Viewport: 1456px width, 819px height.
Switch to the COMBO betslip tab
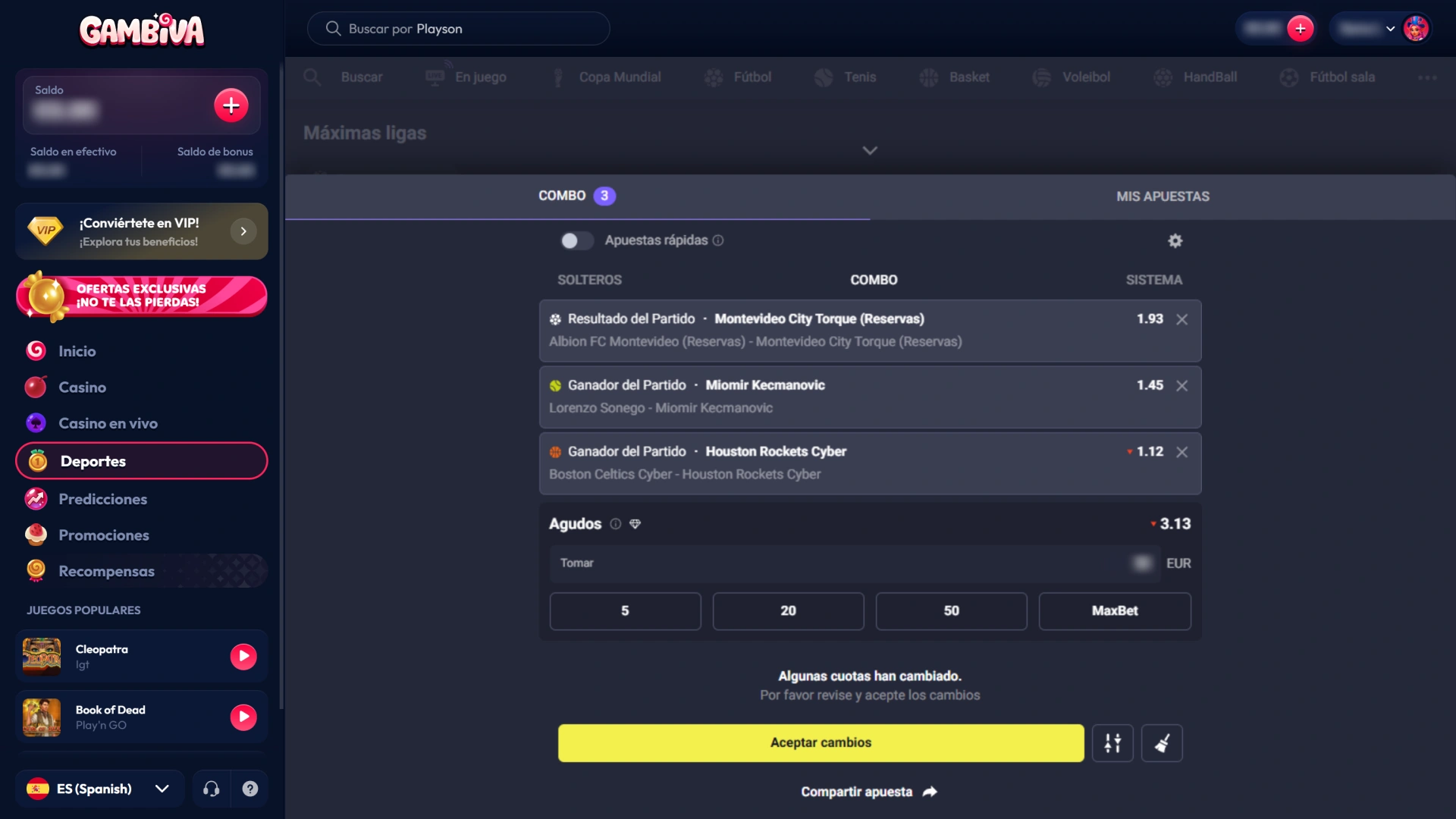[x=577, y=196]
